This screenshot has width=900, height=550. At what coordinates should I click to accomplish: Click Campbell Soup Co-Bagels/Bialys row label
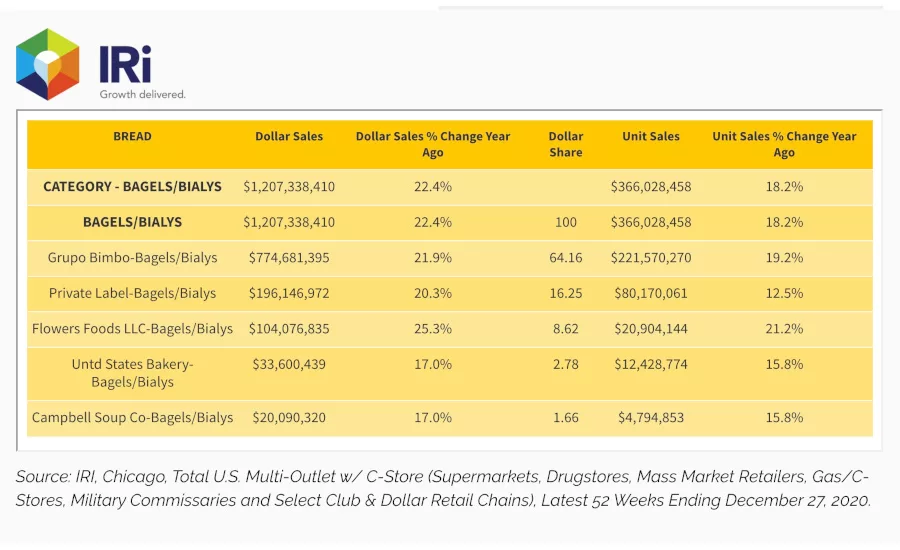tap(133, 417)
